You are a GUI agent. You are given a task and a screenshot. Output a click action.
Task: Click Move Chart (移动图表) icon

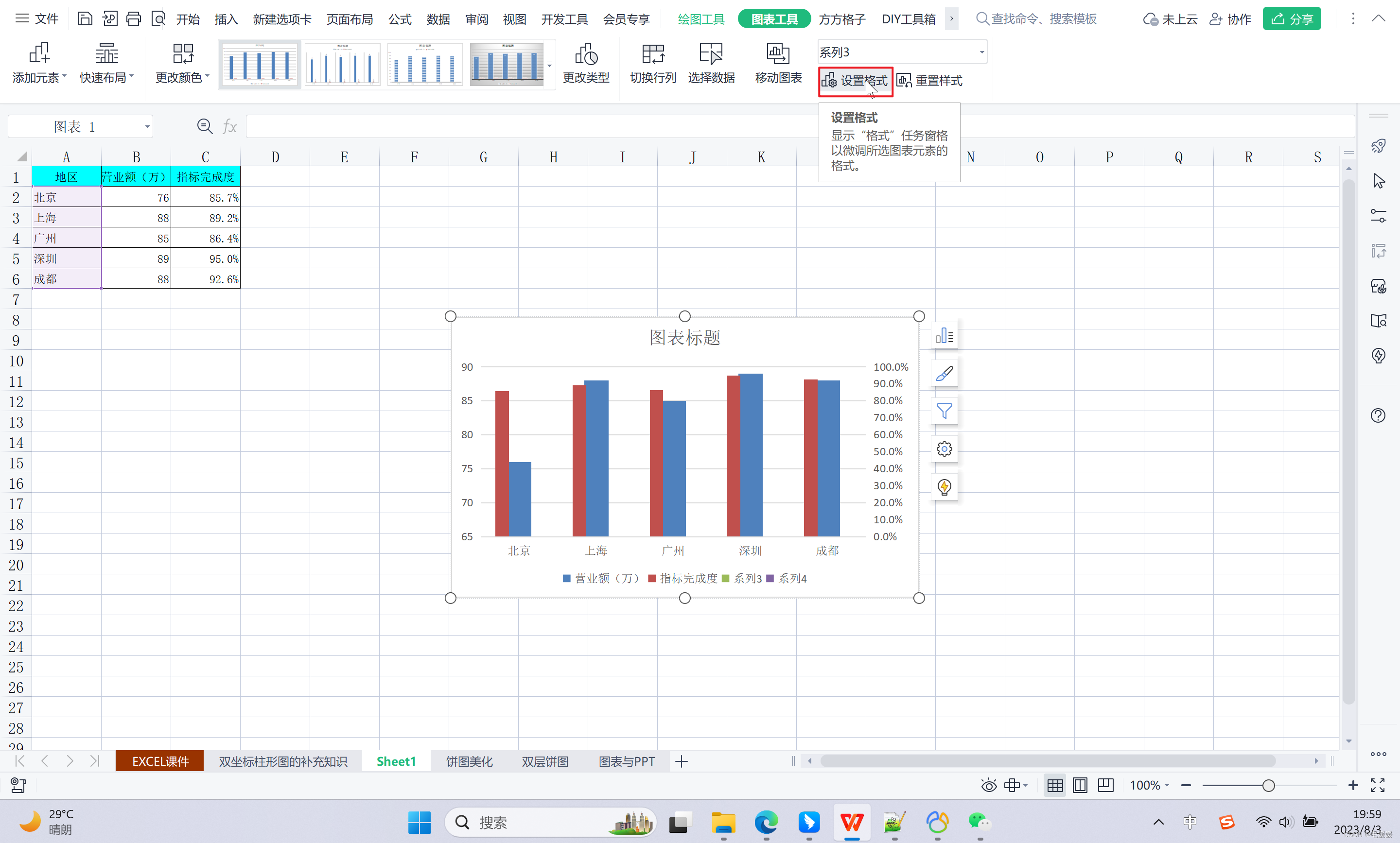pyautogui.click(x=778, y=54)
